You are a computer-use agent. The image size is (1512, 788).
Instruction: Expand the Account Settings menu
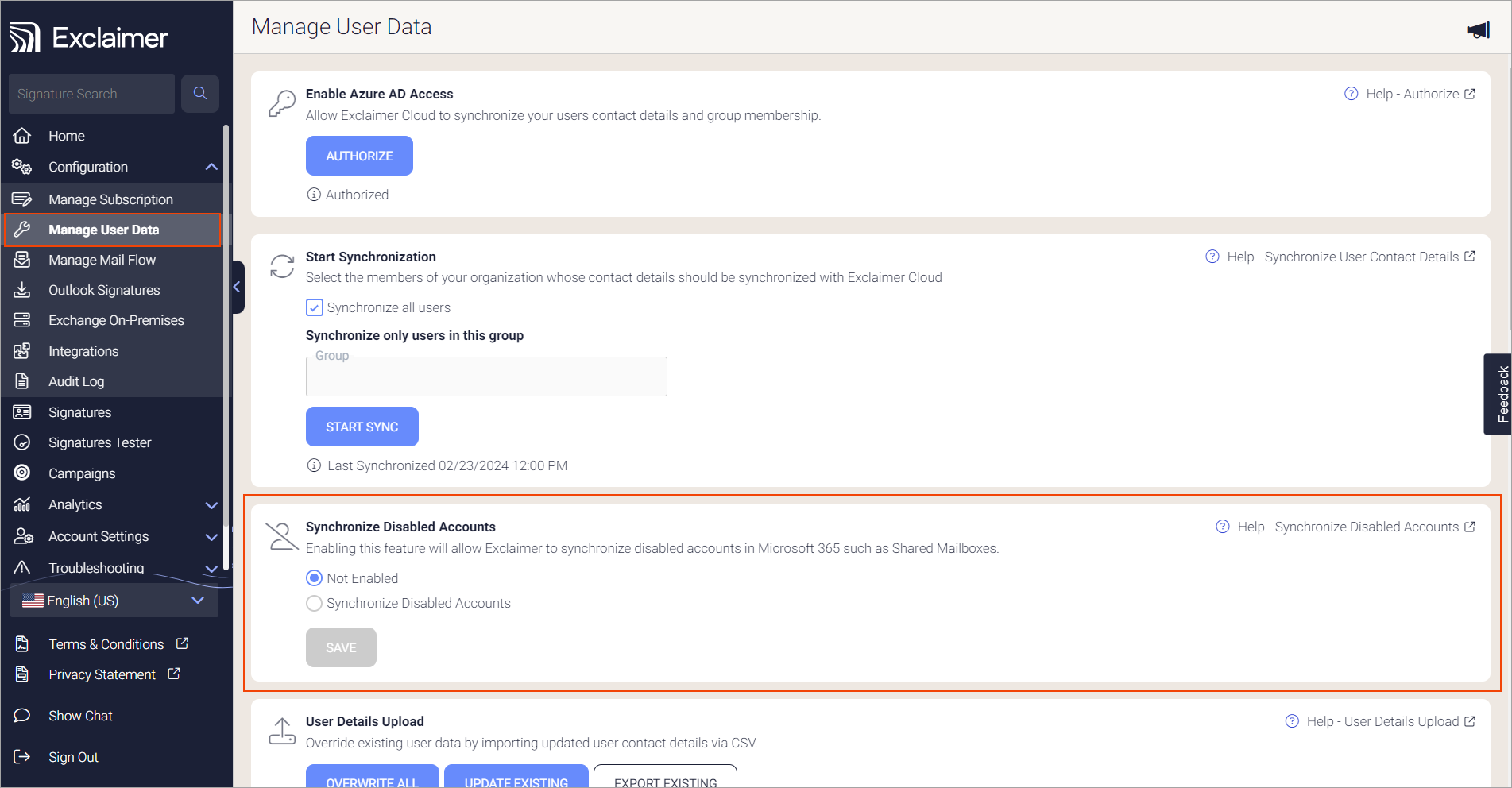coord(211,536)
